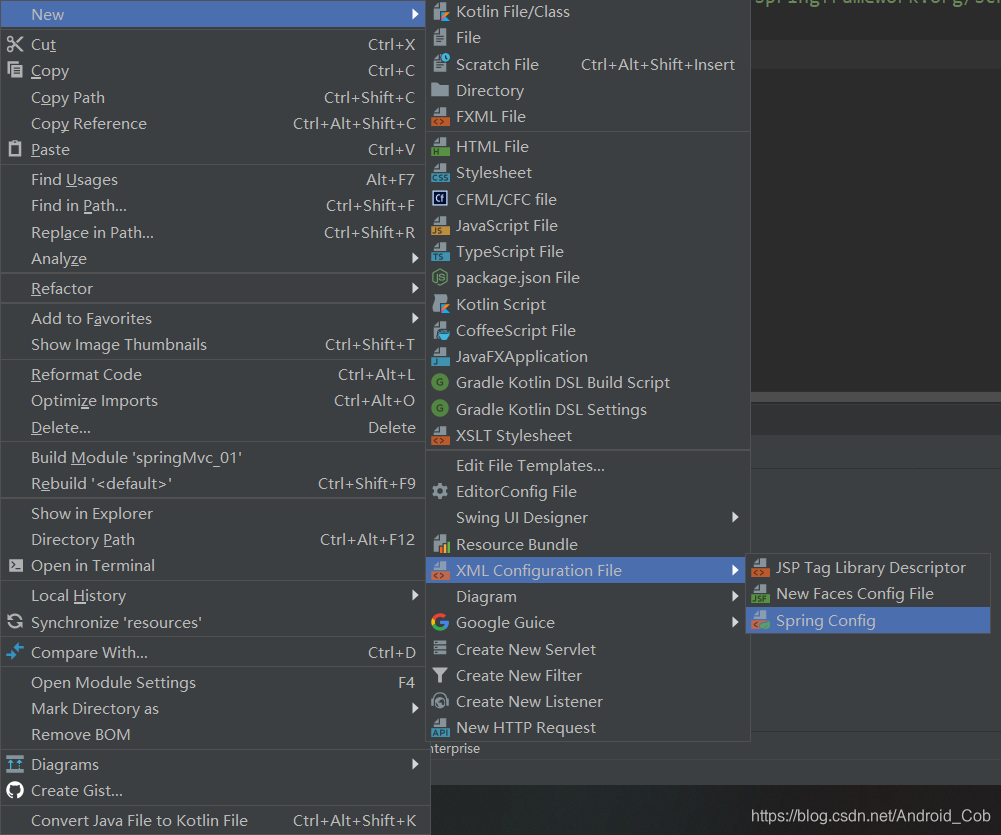Image resolution: width=1001 pixels, height=835 pixels.
Task: Click the TypeScript File icon
Action: pos(440,252)
